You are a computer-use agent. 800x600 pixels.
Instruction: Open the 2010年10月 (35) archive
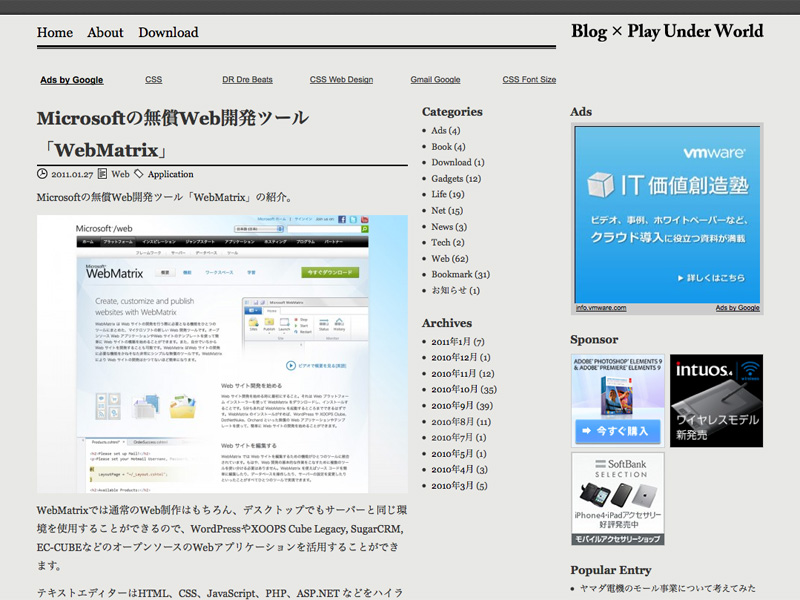point(464,390)
